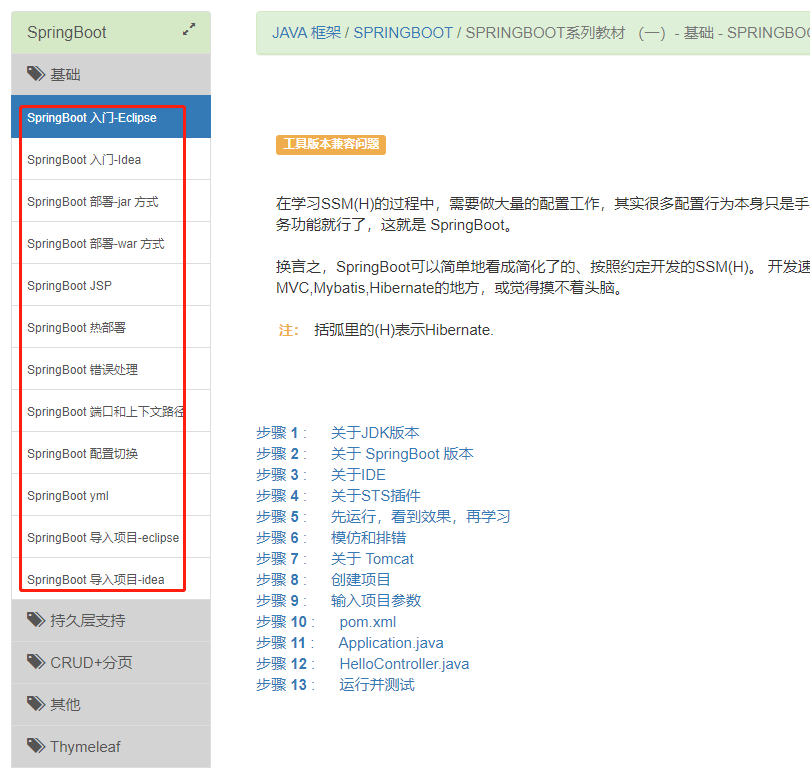Open SpringBoot 部署-jar 方式 lesson
Viewport: 810px width, 772px height.
pos(111,201)
